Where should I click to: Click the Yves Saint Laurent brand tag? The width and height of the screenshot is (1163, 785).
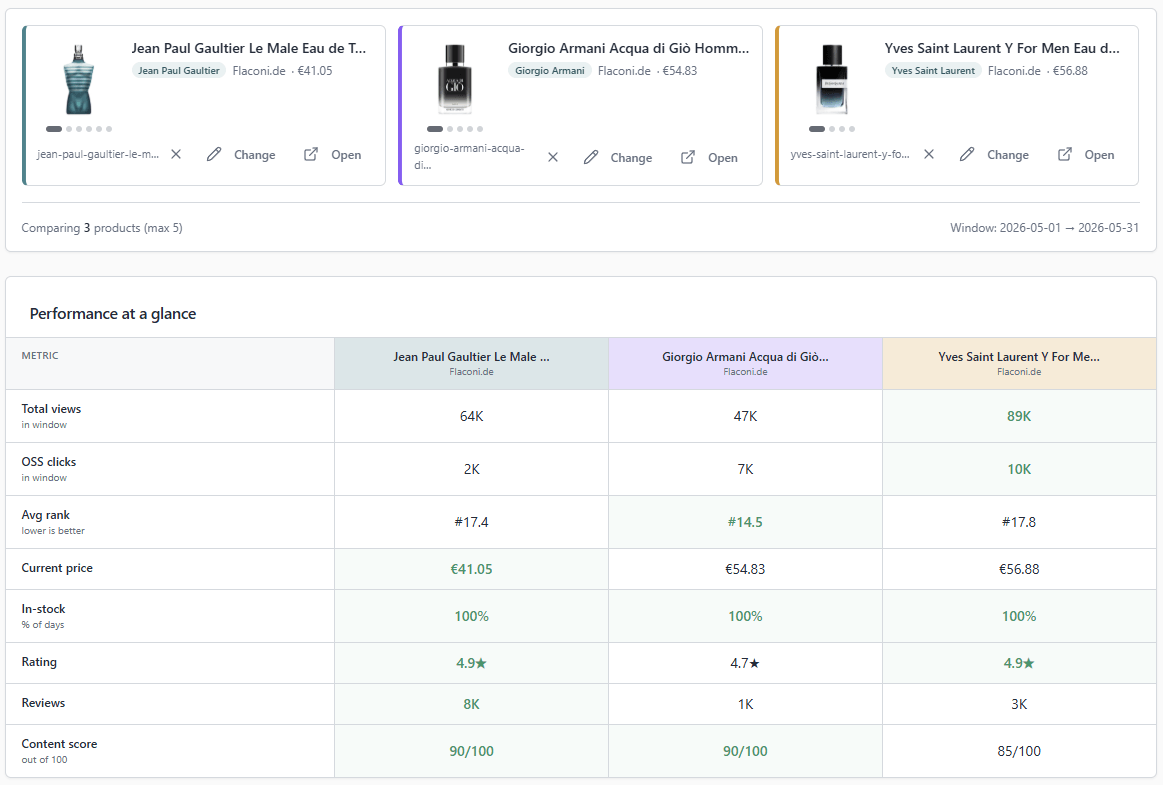coord(933,70)
